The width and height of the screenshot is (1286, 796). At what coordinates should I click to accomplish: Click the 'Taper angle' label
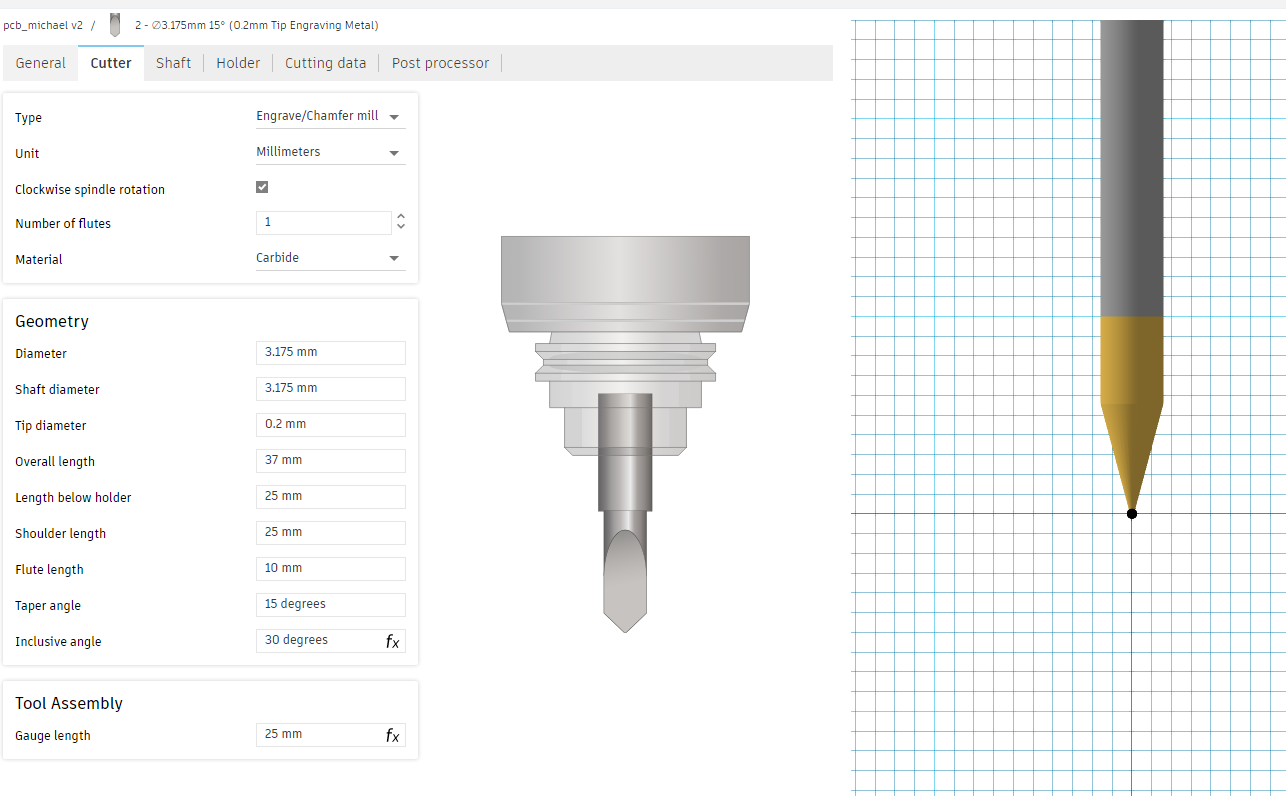point(48,606)
